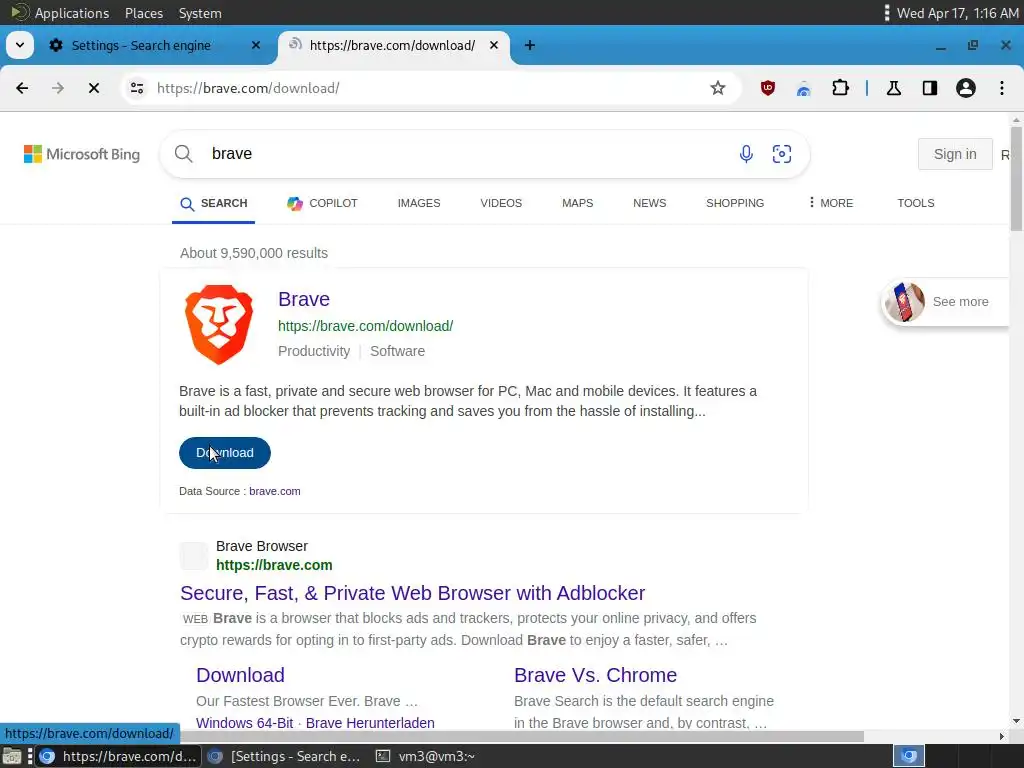Stop loading the page
The height and width of the screenshot is (768, 1024).
click(x=93, y=88)
